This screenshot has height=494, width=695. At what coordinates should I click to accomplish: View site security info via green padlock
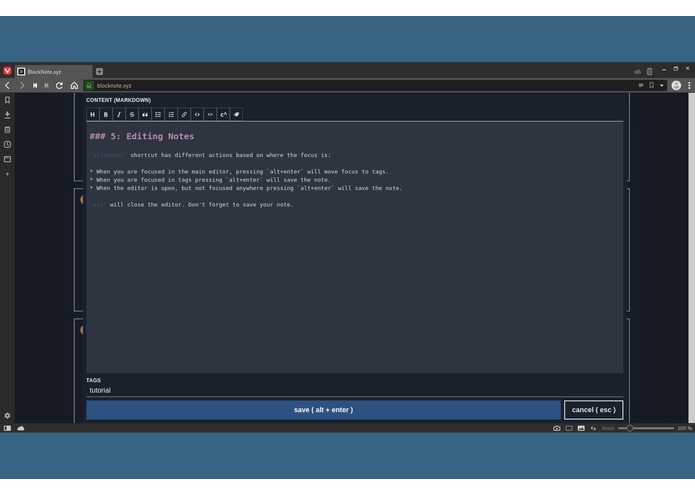[89, 86]
